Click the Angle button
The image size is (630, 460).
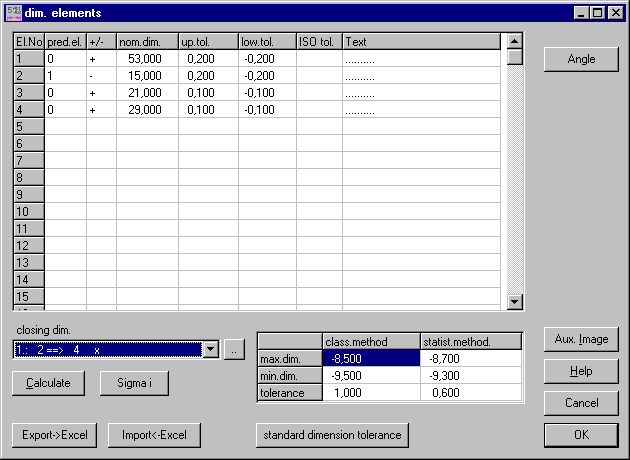point(581,59)
